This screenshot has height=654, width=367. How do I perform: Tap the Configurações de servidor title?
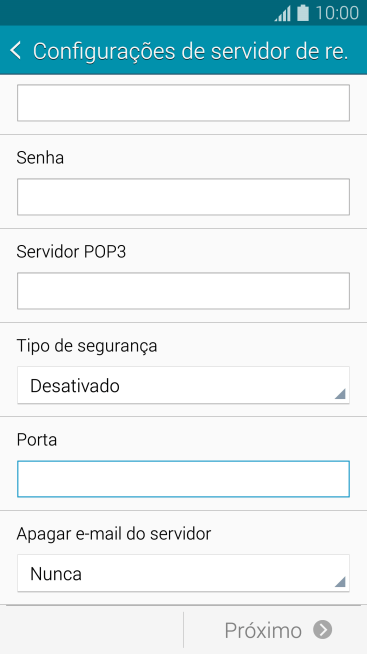(190, 51)
